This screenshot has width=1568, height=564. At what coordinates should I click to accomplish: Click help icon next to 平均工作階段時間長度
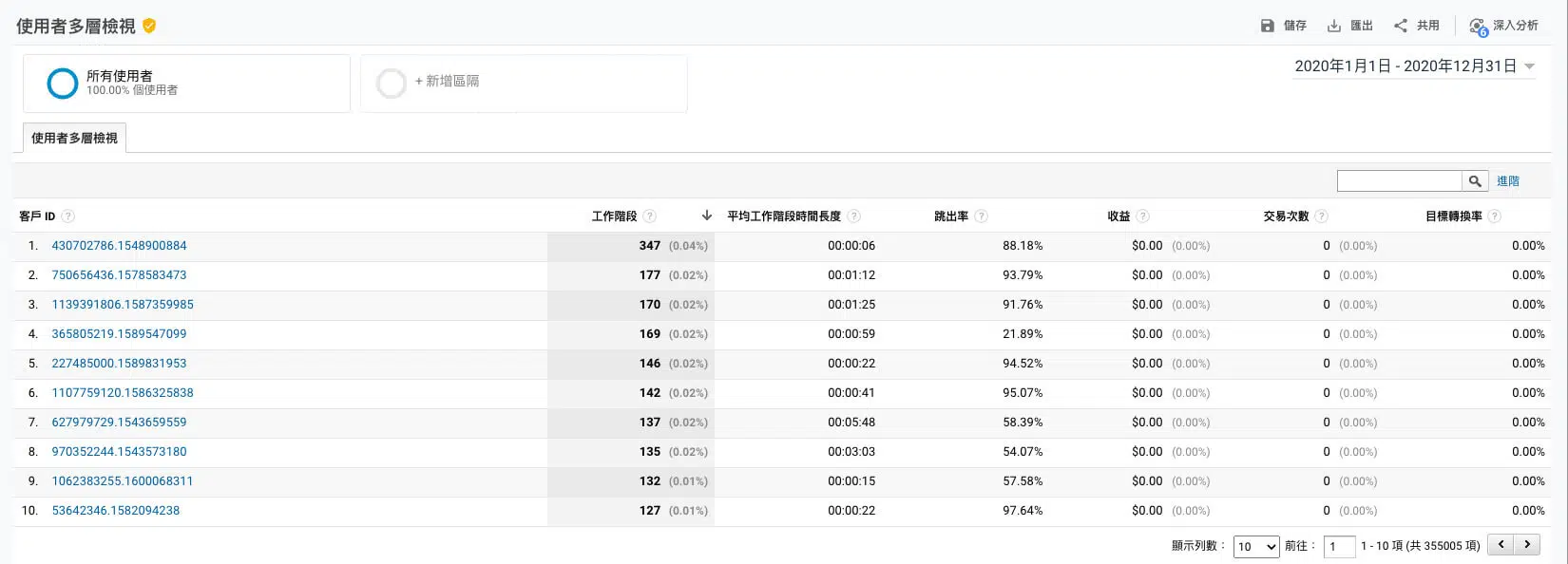(853, 216)
